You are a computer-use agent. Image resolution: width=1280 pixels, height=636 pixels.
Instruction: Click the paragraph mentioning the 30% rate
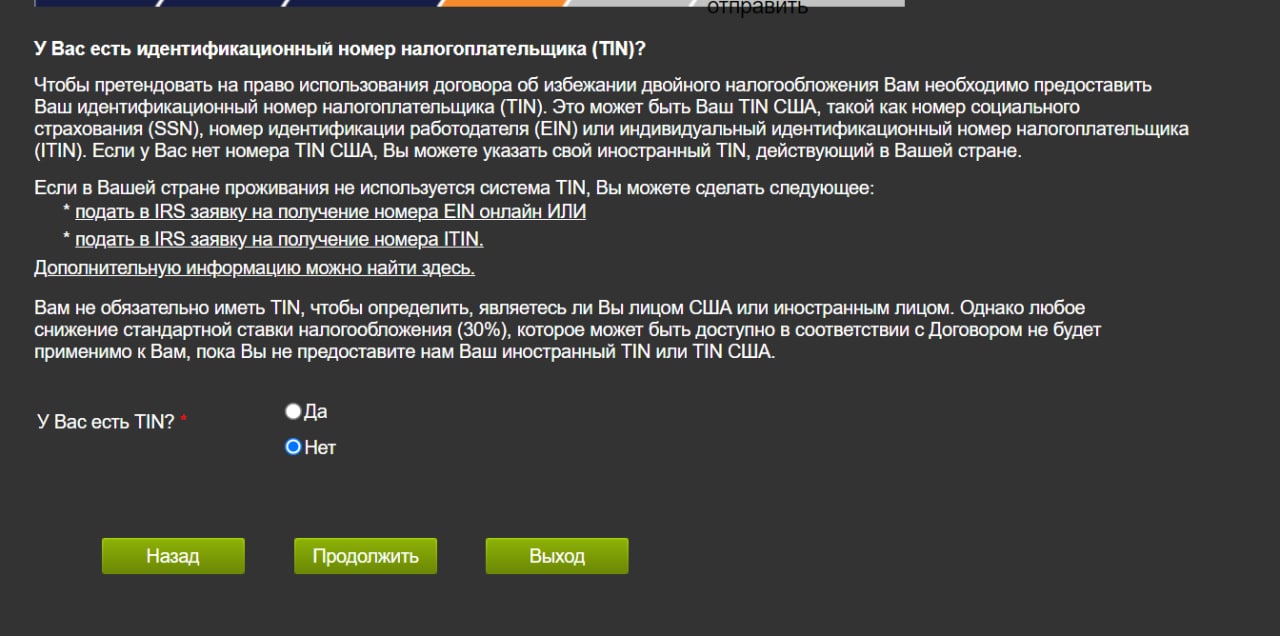[560, 330]
